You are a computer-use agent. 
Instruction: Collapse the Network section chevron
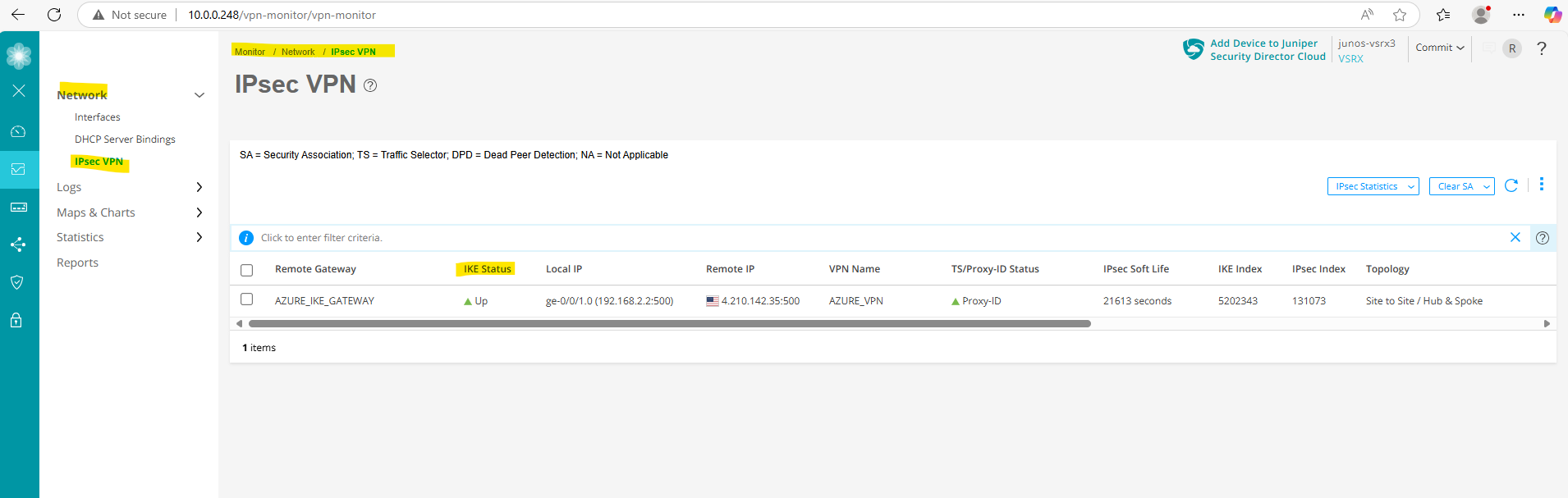199,95
